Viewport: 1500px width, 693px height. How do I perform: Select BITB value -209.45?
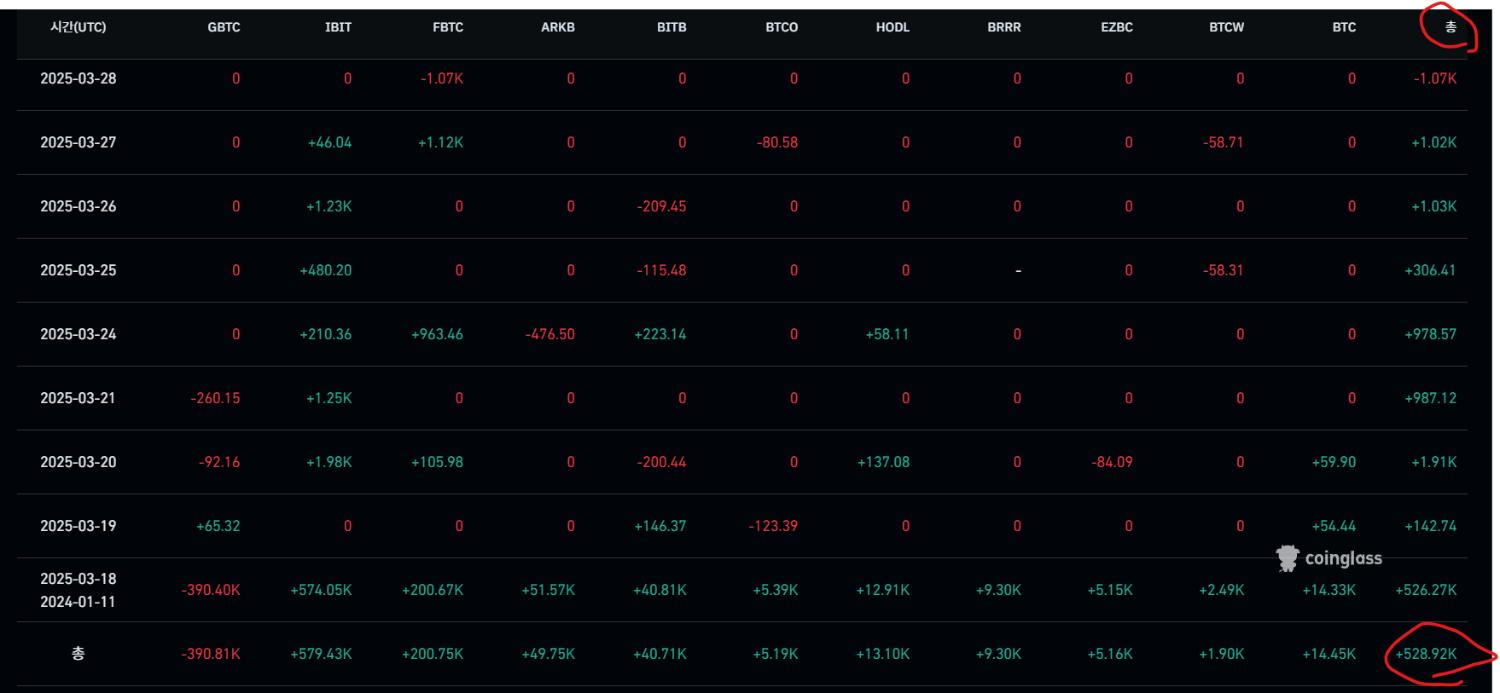661,207
